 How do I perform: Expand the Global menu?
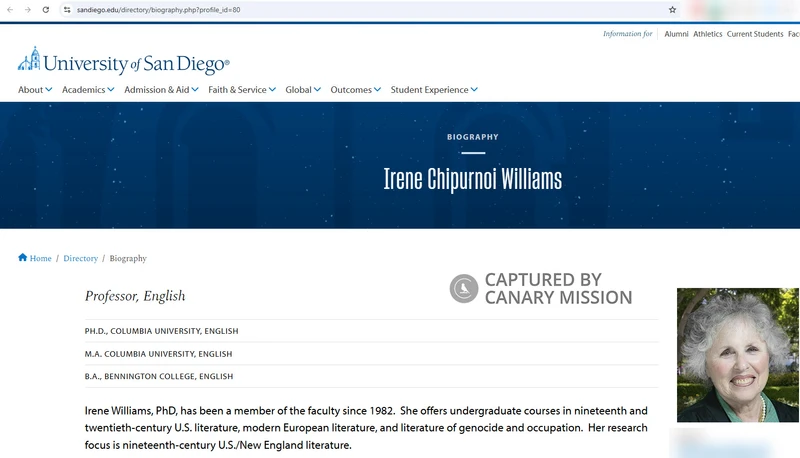[x=303, y=90]
